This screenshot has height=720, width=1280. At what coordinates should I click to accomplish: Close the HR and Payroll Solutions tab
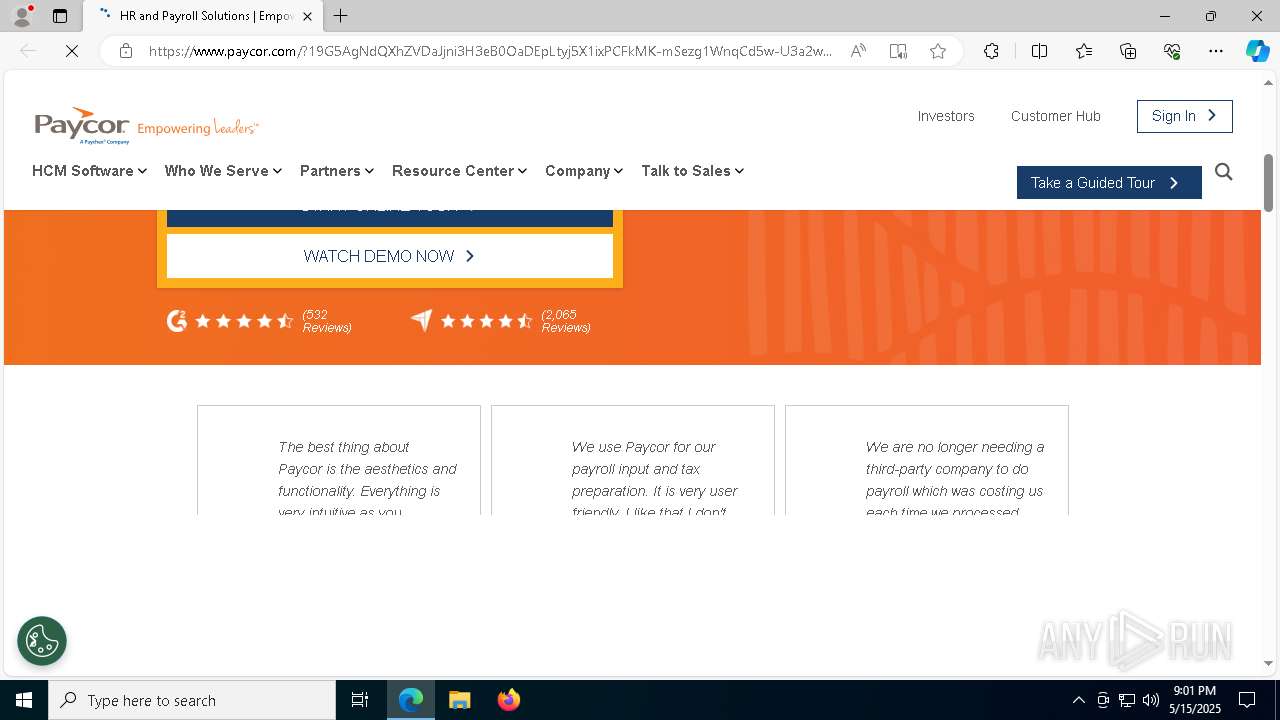307,16
